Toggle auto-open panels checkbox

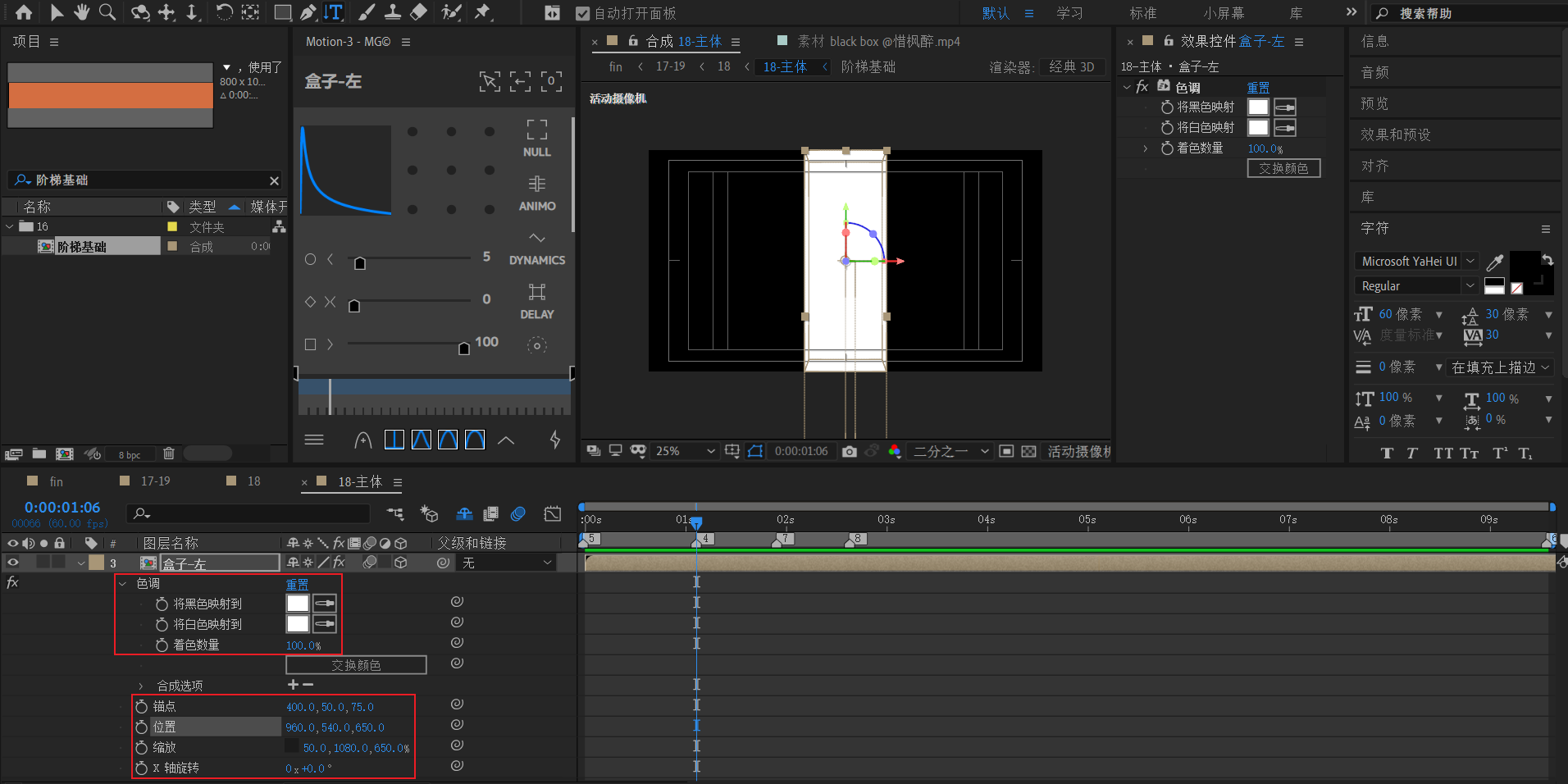(x=583, y=13)
